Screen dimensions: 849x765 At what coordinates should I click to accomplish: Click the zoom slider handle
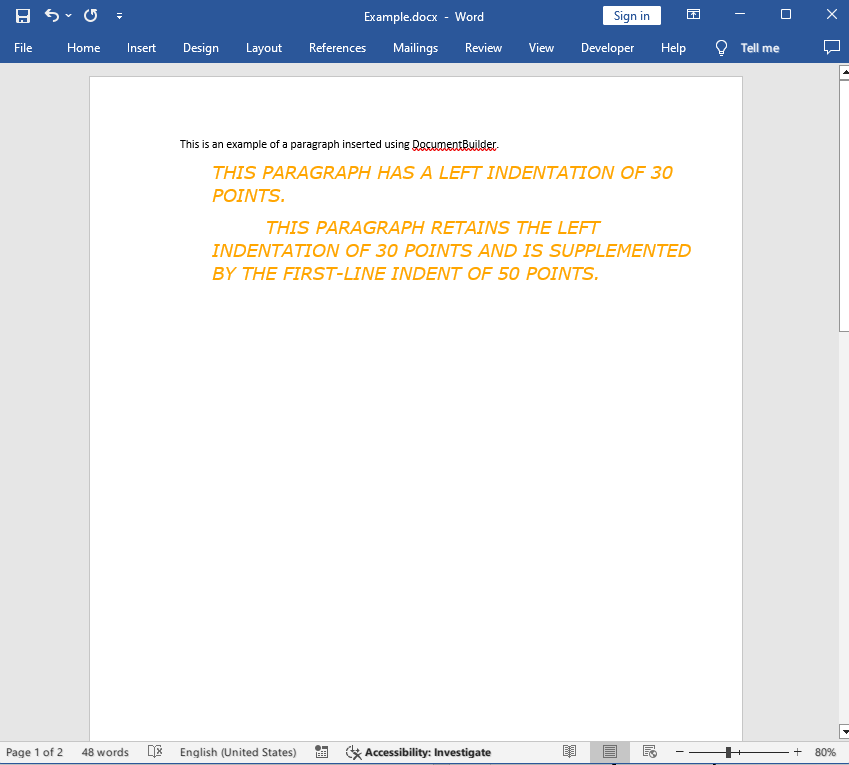[x=728, y=752]
